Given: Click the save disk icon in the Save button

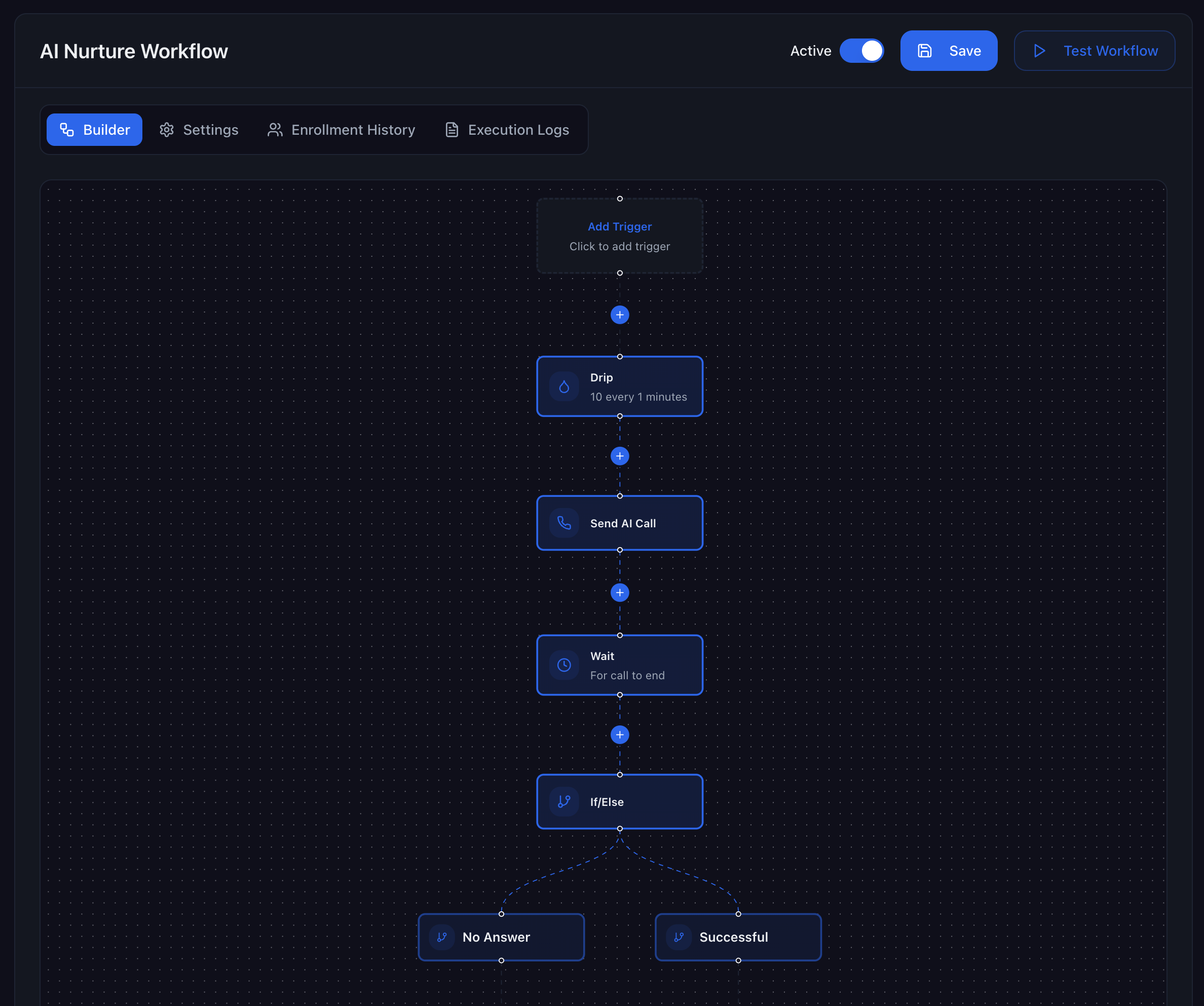Looking at the screenshot, I should pos(925,51).
